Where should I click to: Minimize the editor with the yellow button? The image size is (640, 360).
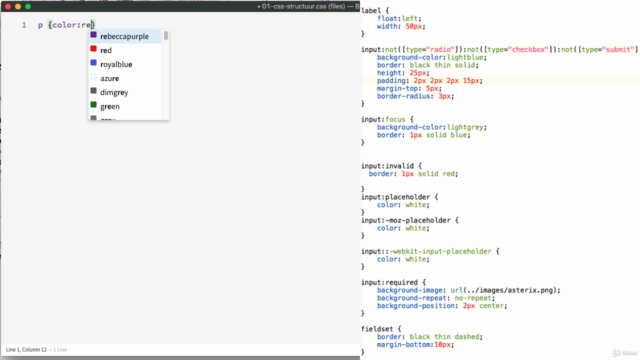tap(18, 6)
